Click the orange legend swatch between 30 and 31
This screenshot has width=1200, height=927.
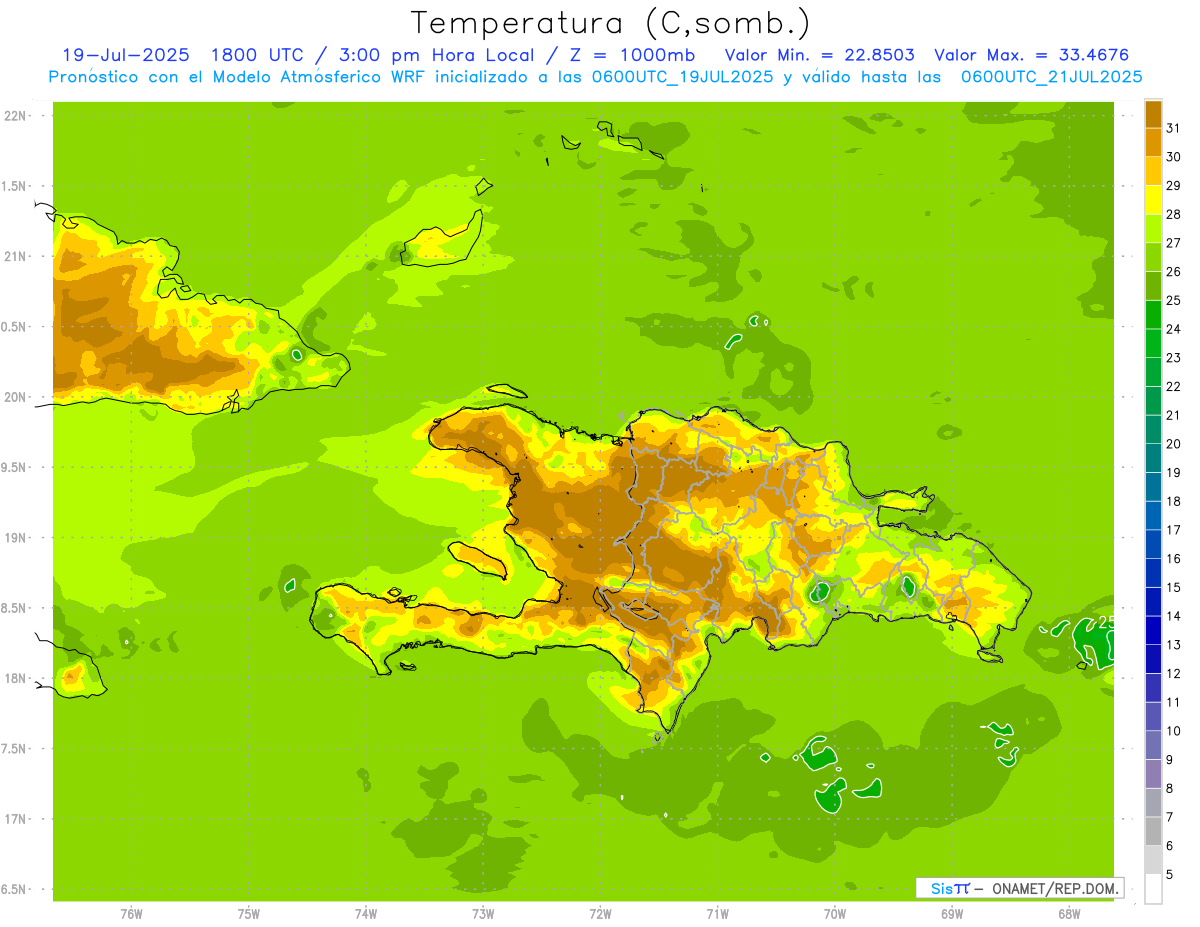[x=1153, y=141]
